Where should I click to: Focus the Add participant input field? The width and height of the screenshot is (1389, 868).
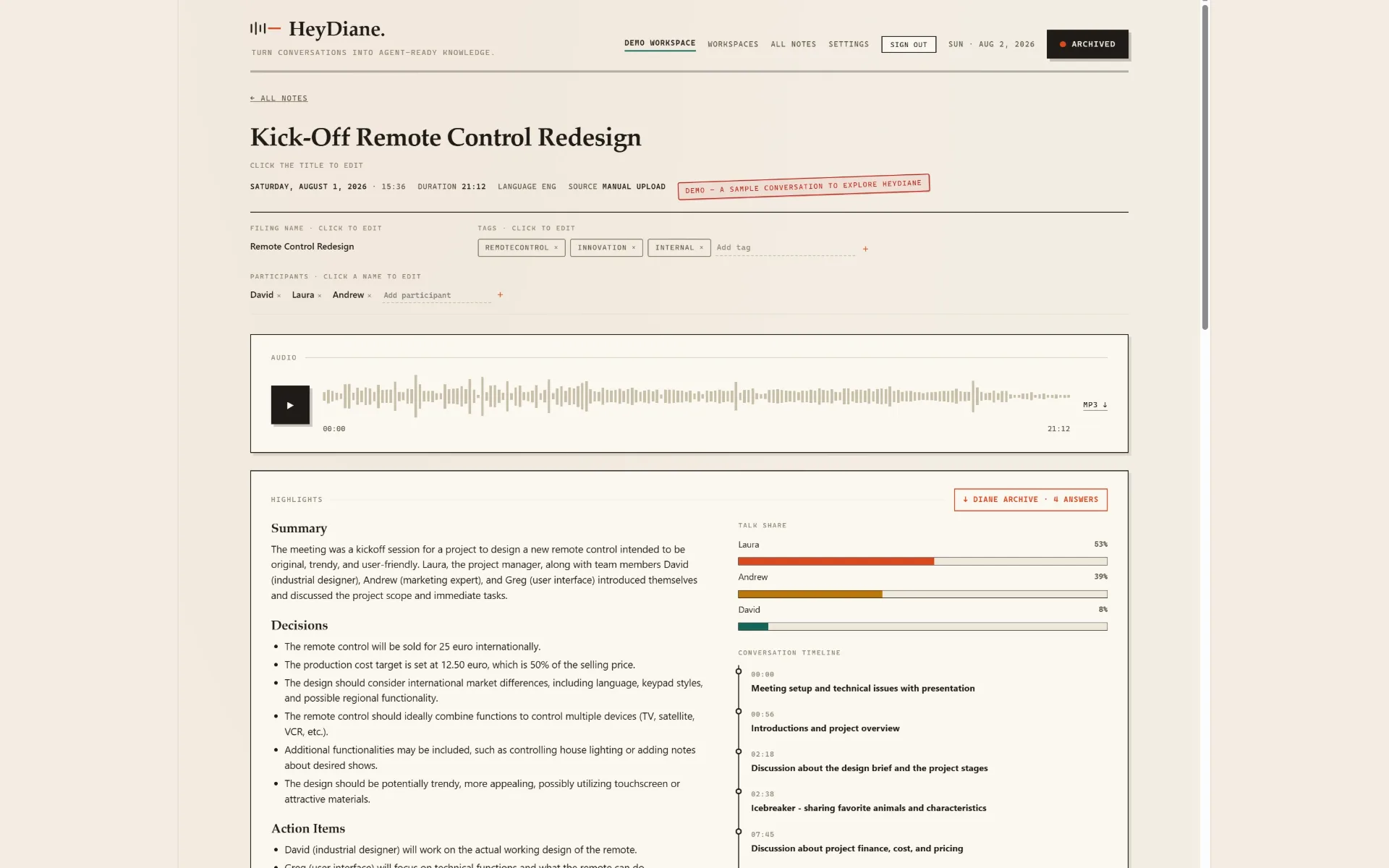pos(436,295)
